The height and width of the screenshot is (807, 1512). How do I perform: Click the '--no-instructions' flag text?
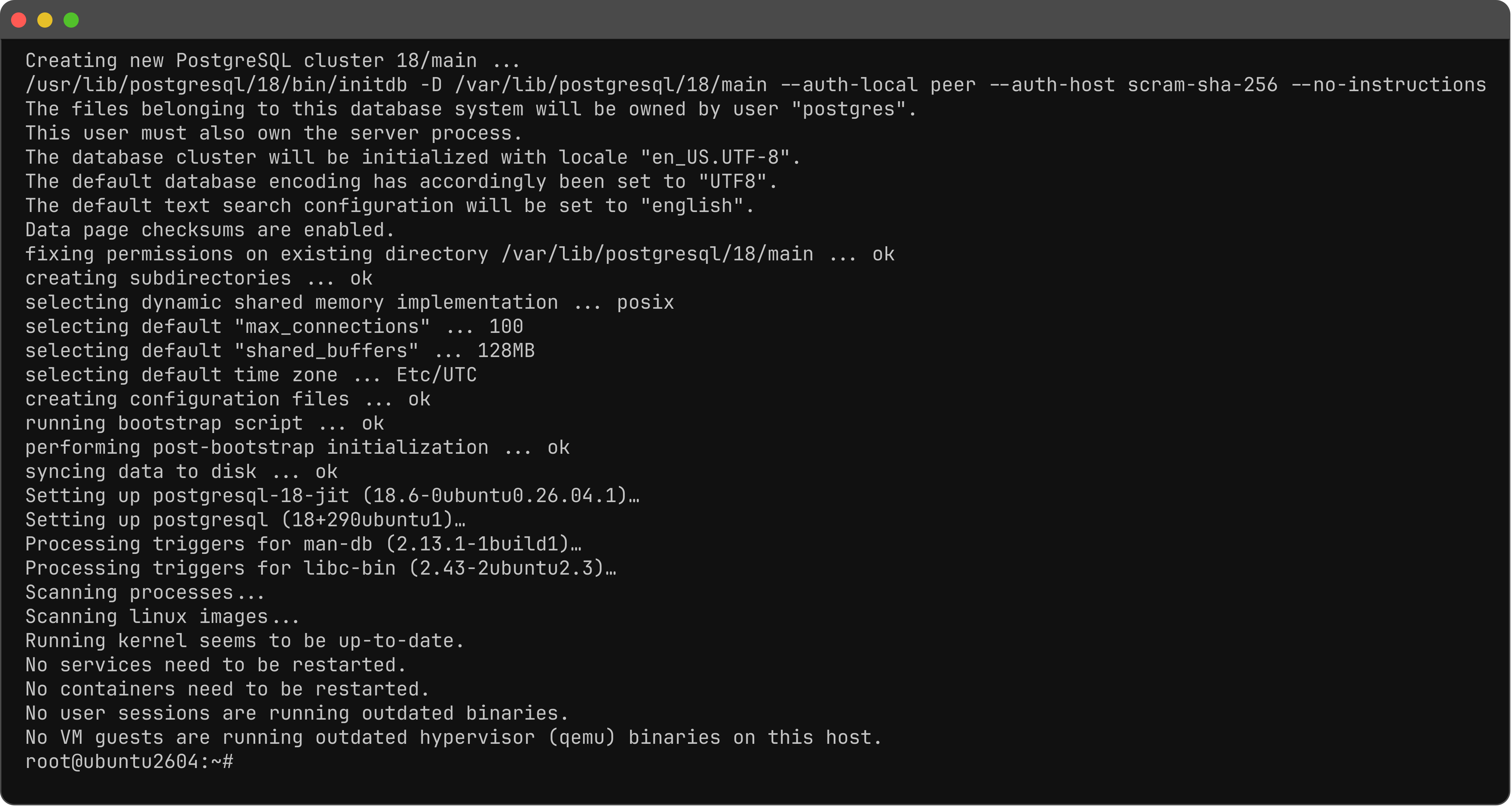1388,85
